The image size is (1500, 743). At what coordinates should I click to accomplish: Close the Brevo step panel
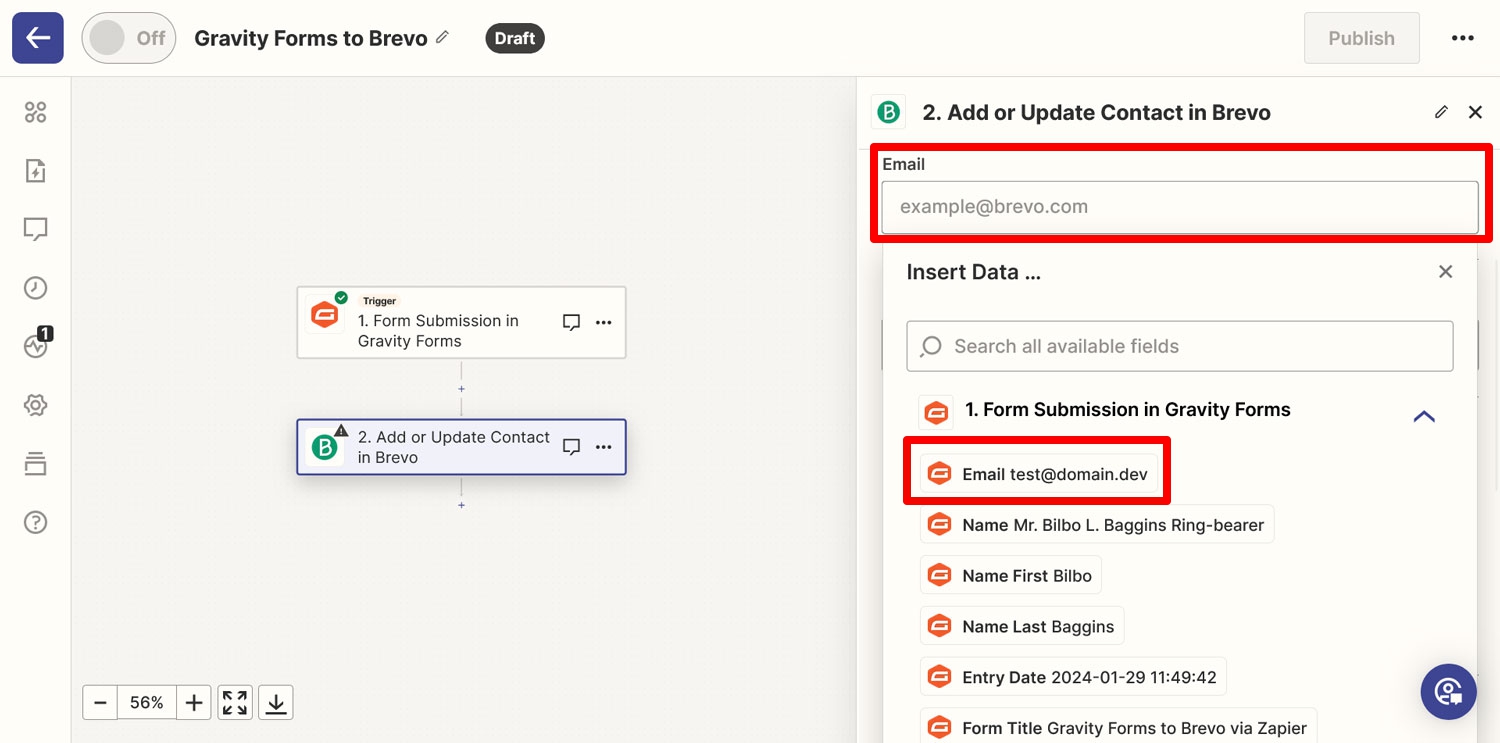tap(1475, 112)
